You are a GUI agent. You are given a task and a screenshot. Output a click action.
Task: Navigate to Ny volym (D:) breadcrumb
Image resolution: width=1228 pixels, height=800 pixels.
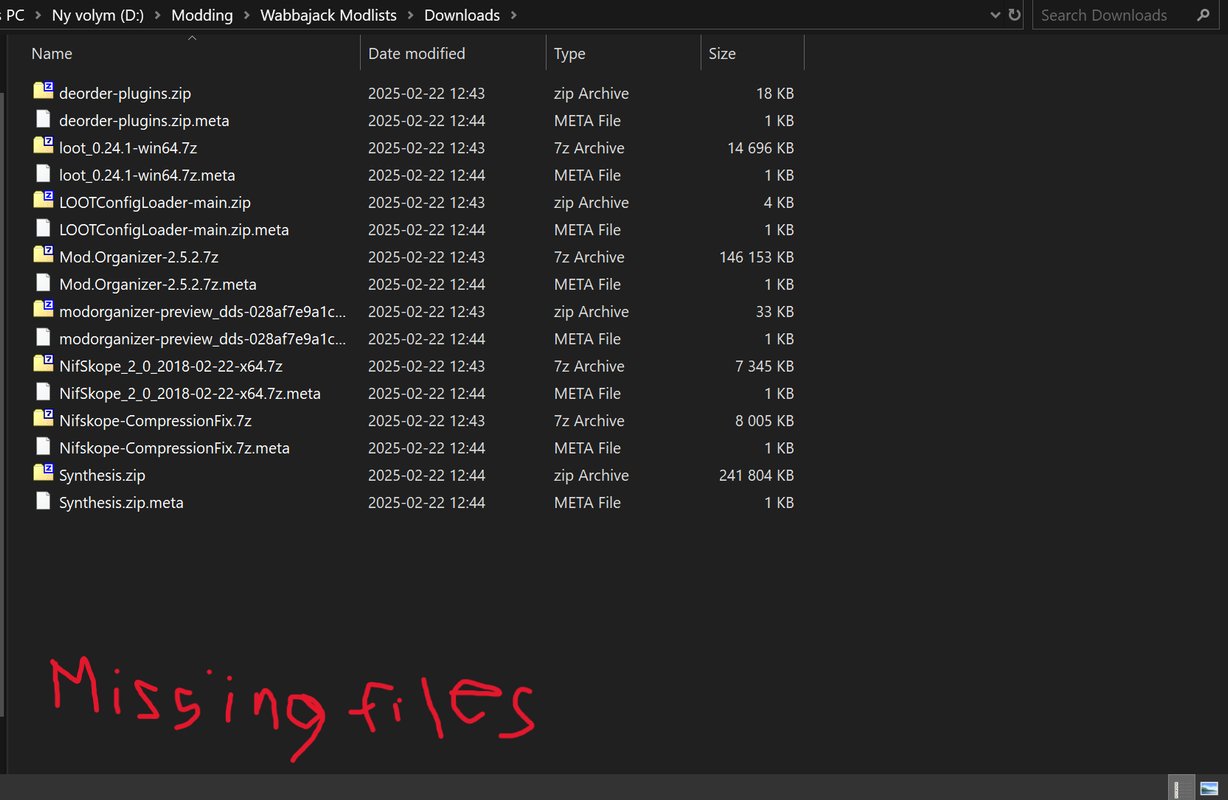coord(98,15)
